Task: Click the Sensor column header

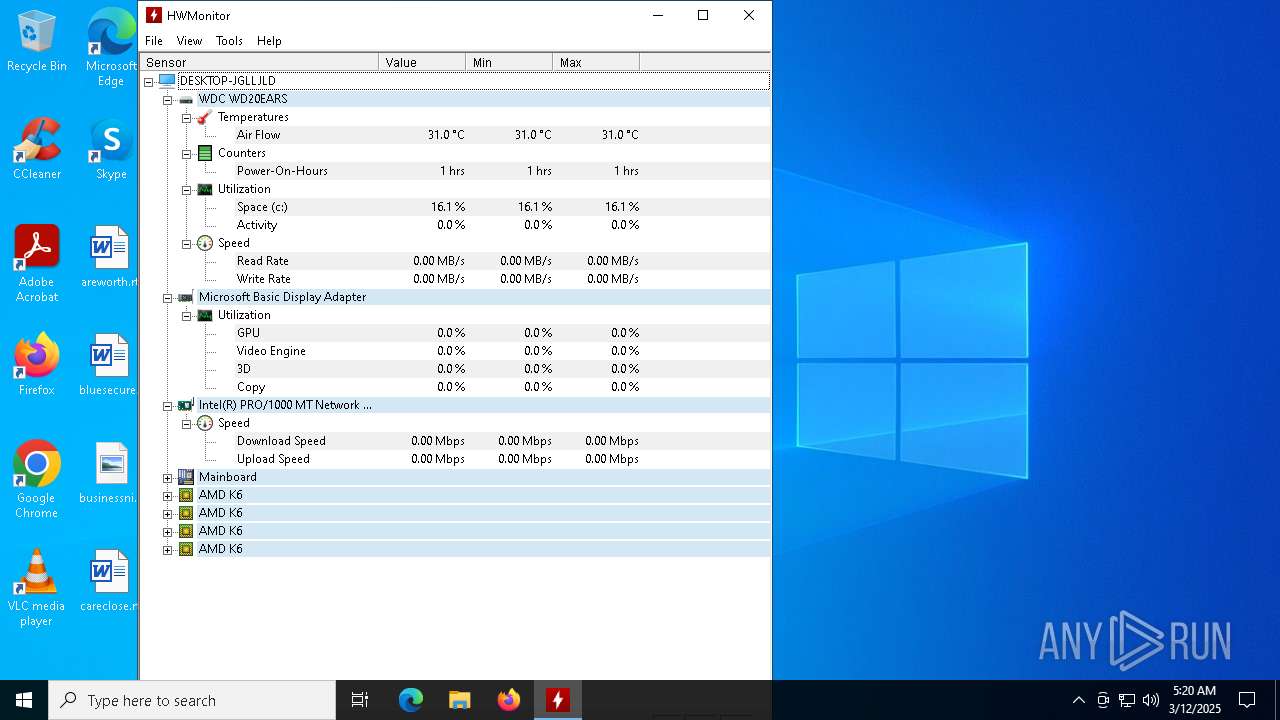Action: (259, 62)
